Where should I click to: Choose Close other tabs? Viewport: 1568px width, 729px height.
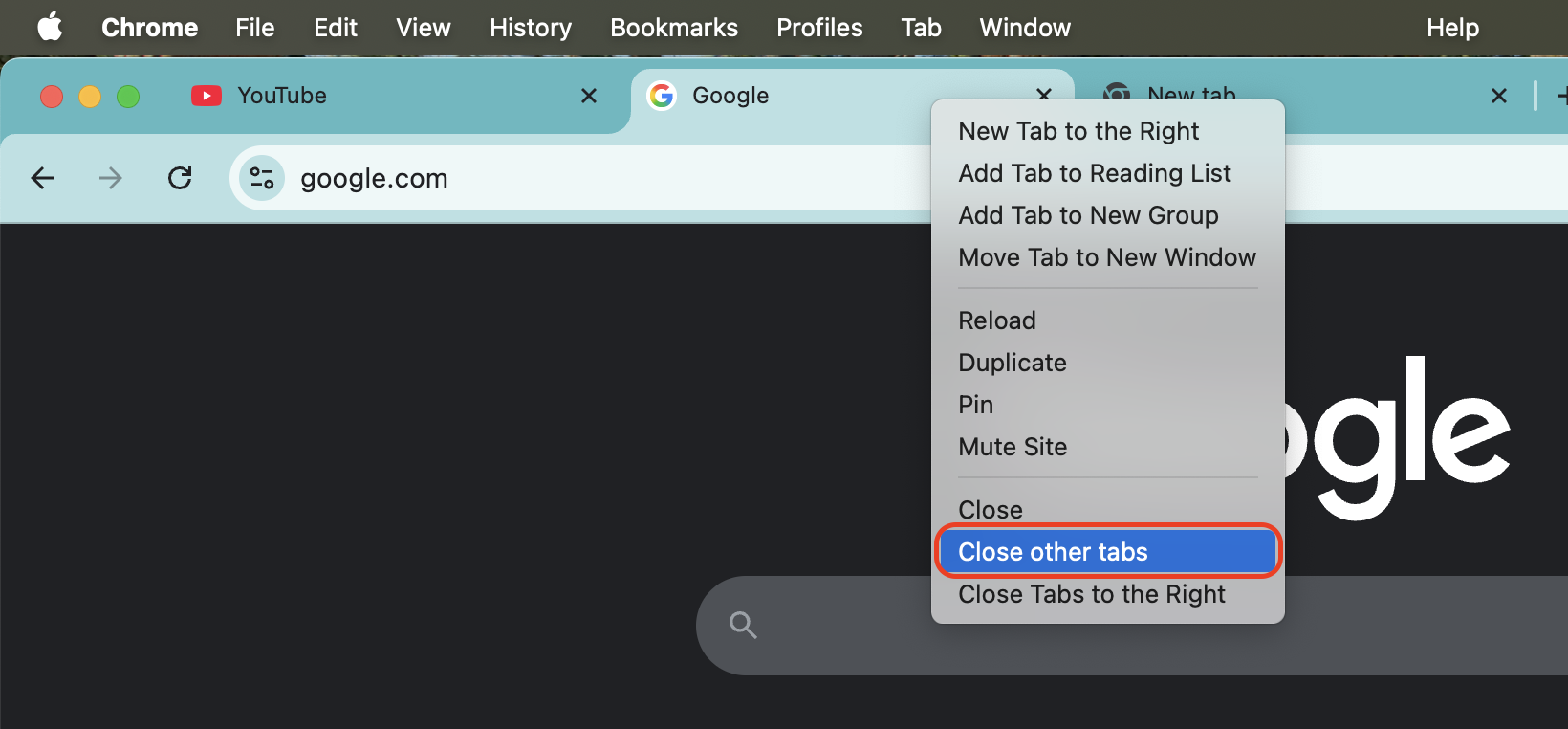tap(1053, 551)
